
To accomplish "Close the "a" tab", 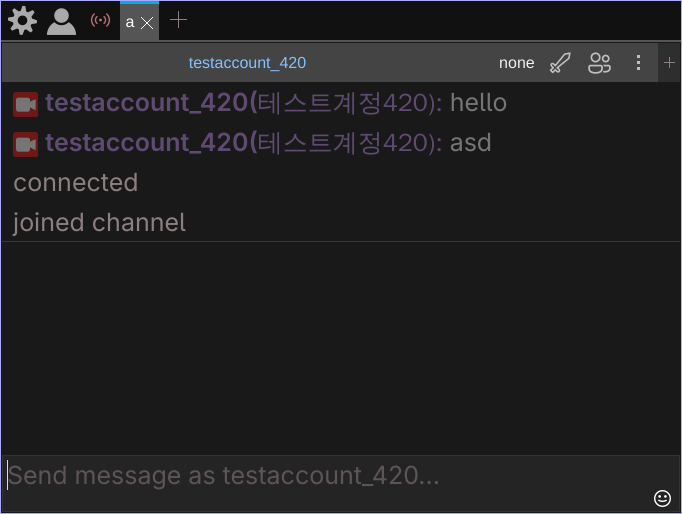I will pos(148,23).
